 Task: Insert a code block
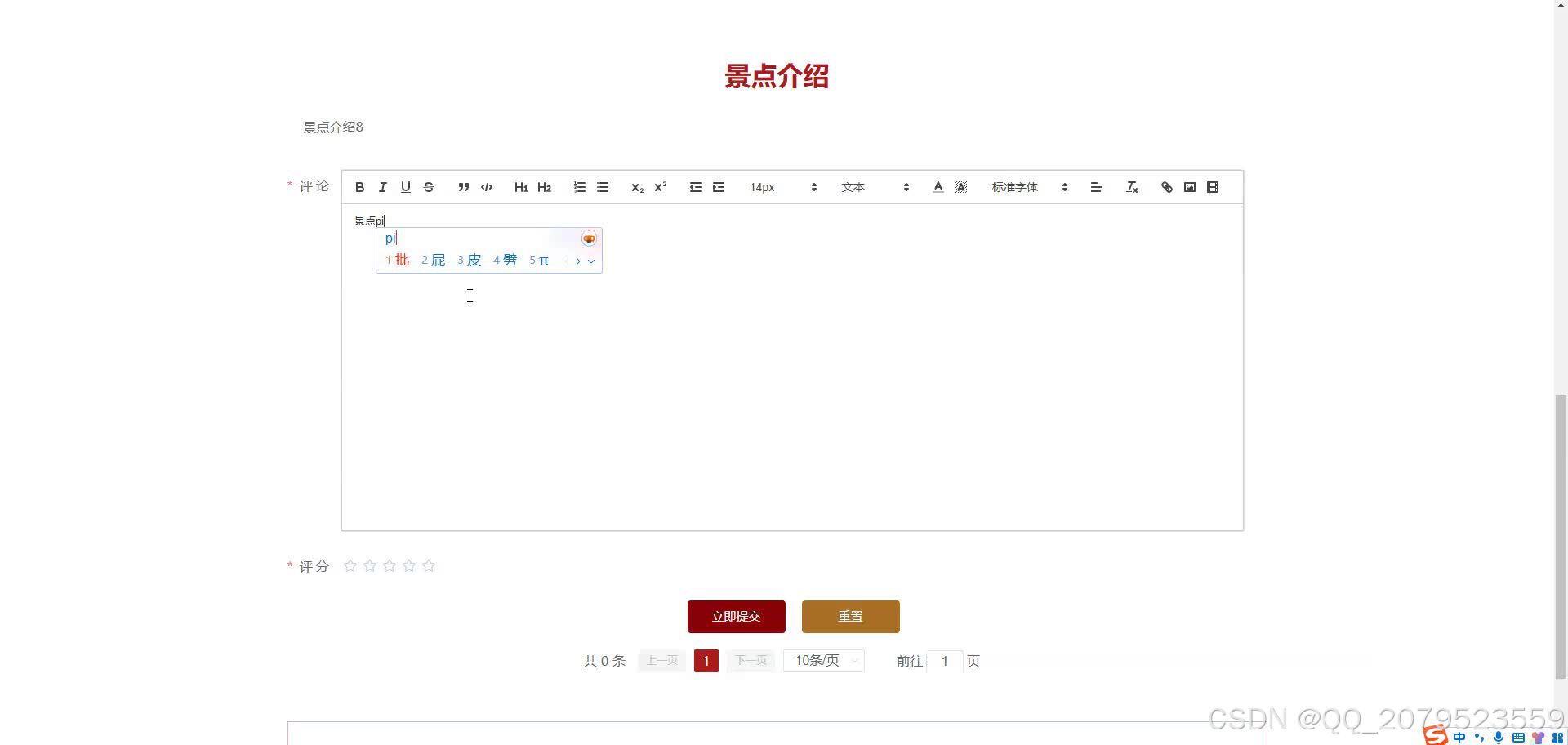(x=486, y=187)
